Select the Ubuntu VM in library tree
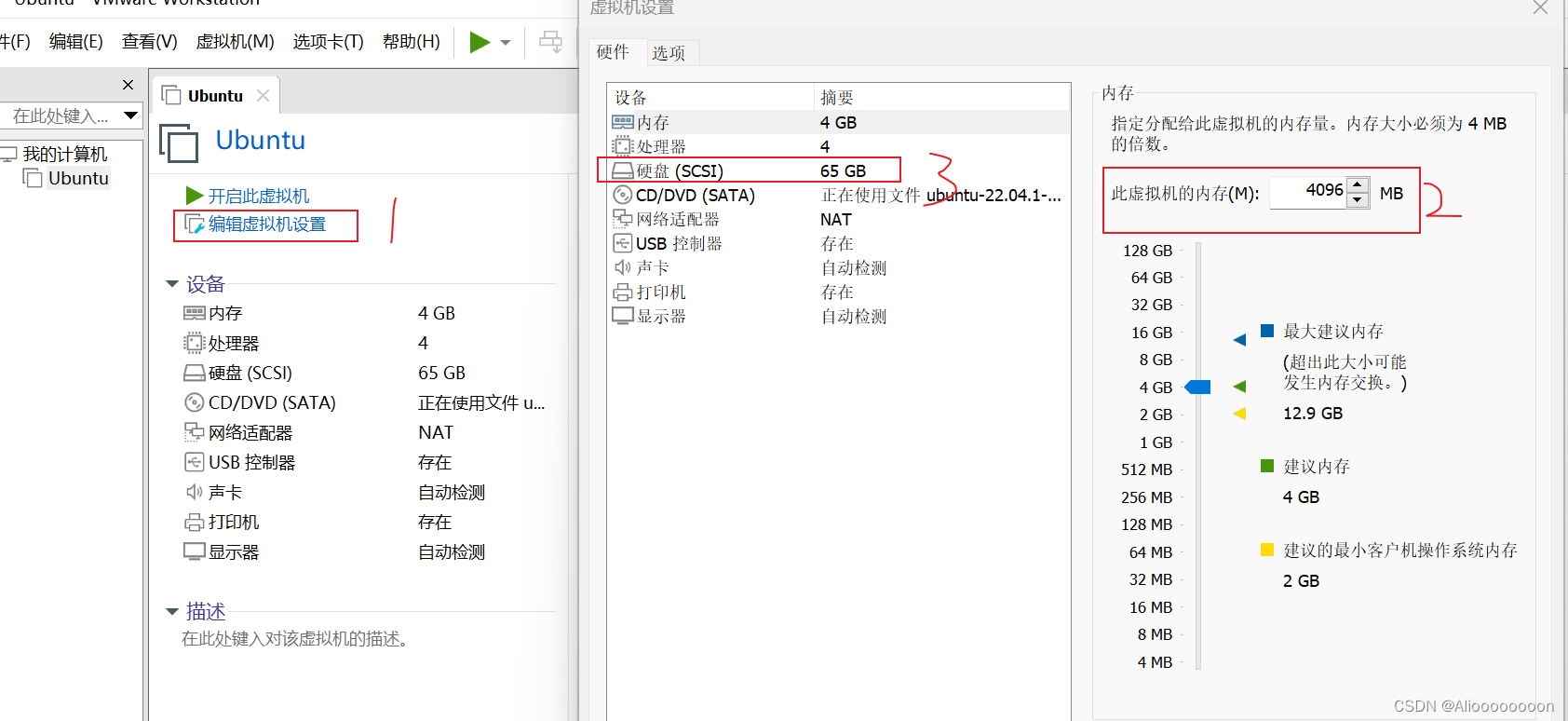The width and height of the screenshot is (1568, 721). [x=78, y=178]
